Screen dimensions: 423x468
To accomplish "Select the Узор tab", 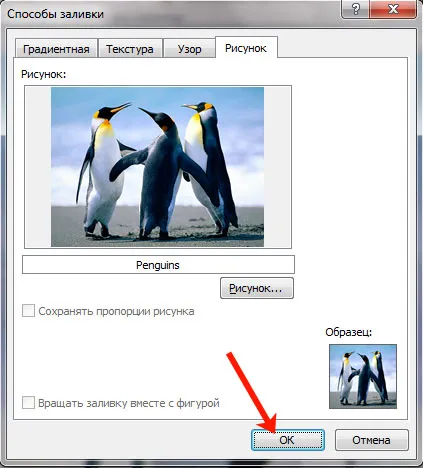I will tap(189, 49).
